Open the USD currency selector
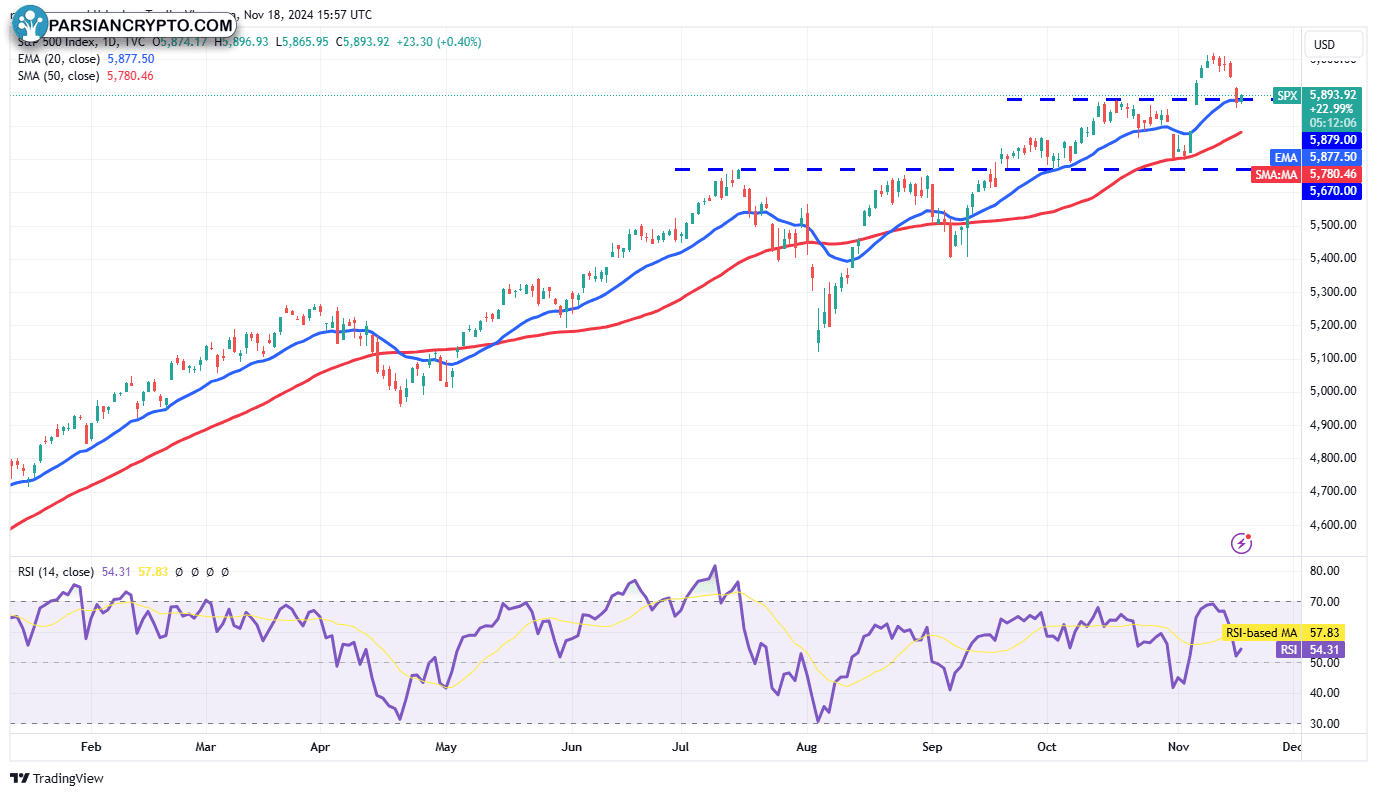This screenshot has height=796, width=1377. pos(1334,45)
